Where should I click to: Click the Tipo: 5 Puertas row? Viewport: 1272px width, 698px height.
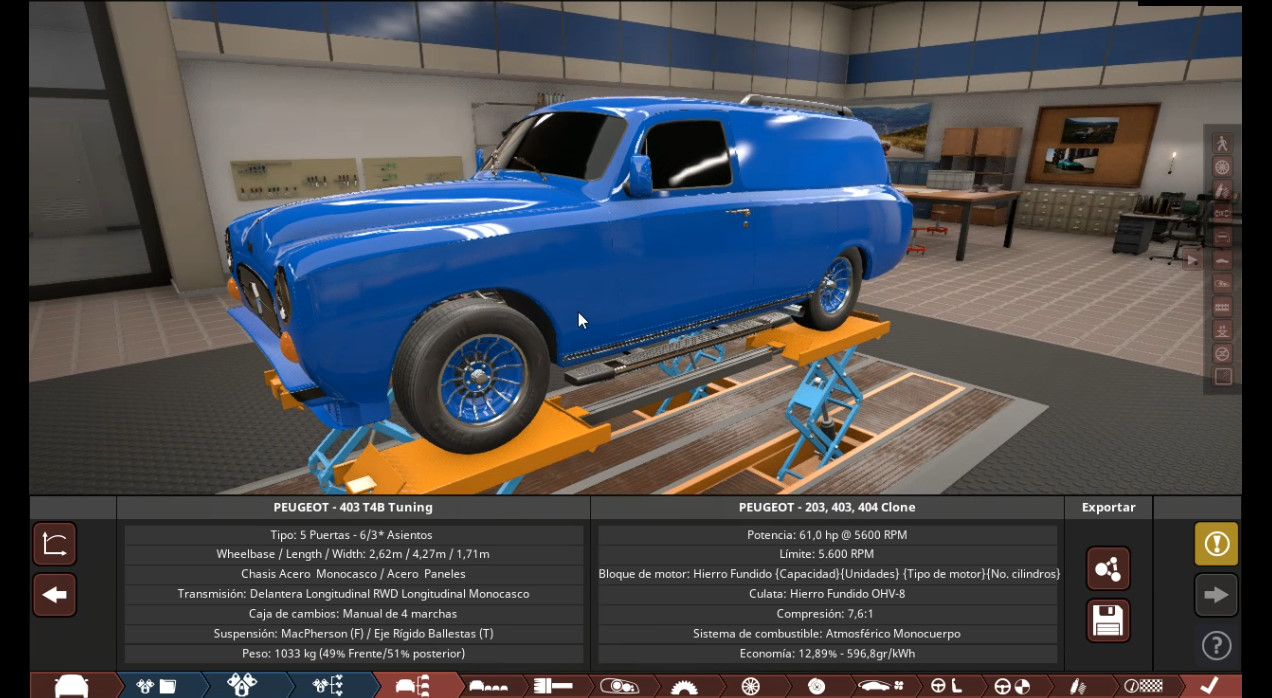[x=353, y=535]
